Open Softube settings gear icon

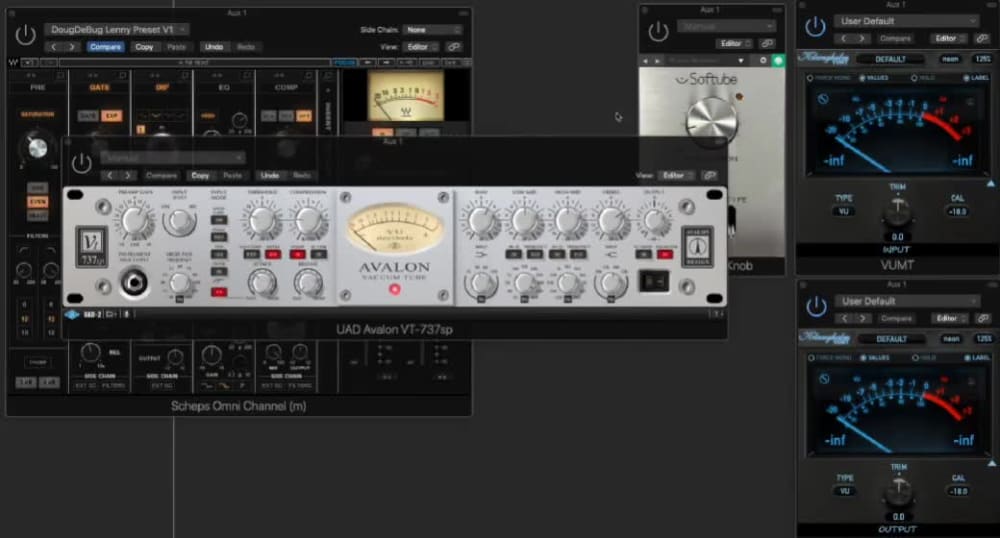pos(763,61)
